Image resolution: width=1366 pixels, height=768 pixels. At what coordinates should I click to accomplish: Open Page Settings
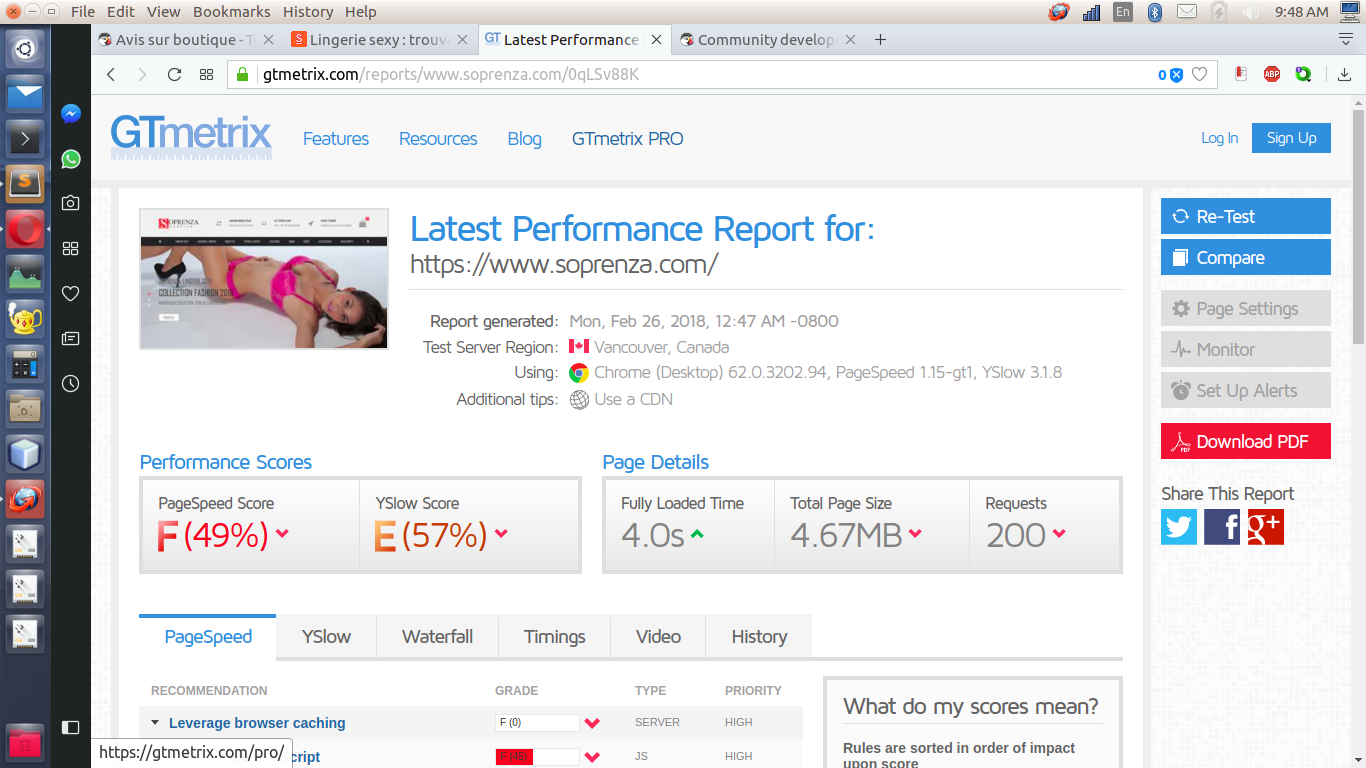(1246, 308)
